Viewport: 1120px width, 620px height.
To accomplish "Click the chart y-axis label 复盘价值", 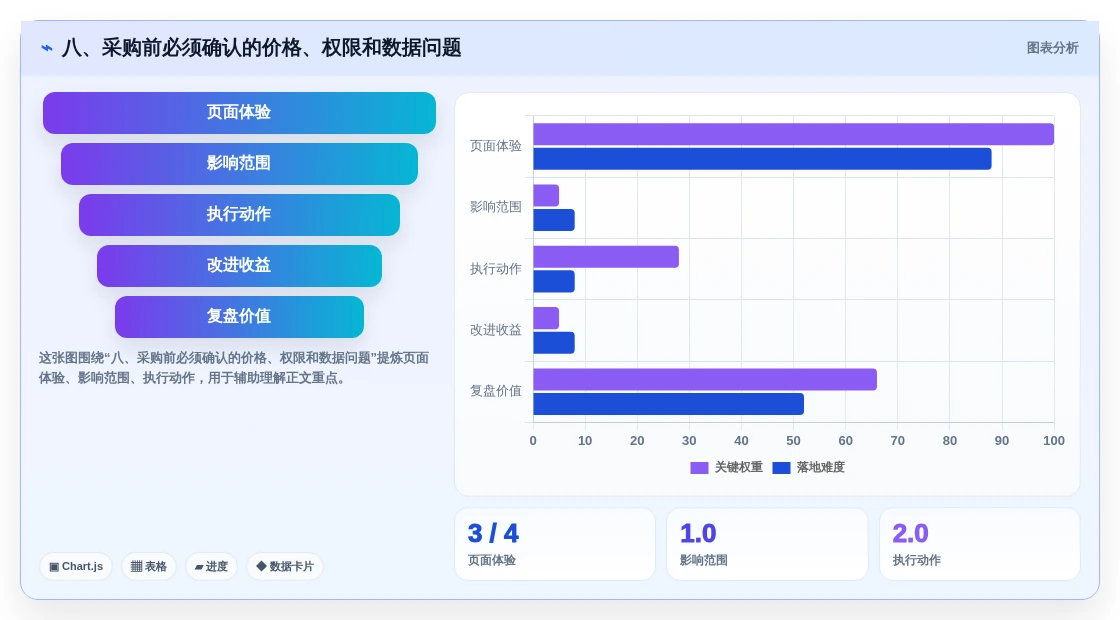I will (x=496, y=391).
